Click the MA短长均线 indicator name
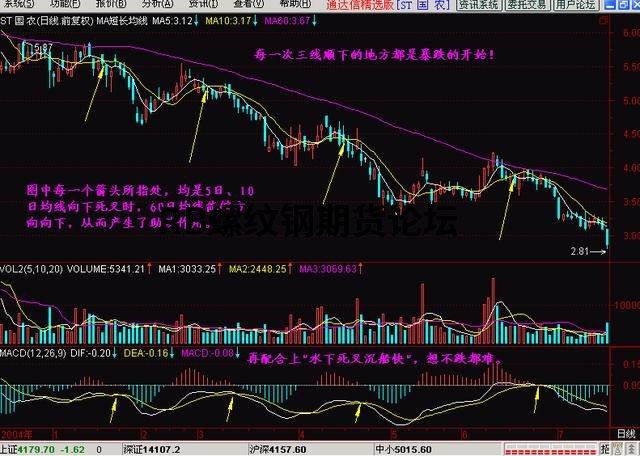 coord(122,20)
